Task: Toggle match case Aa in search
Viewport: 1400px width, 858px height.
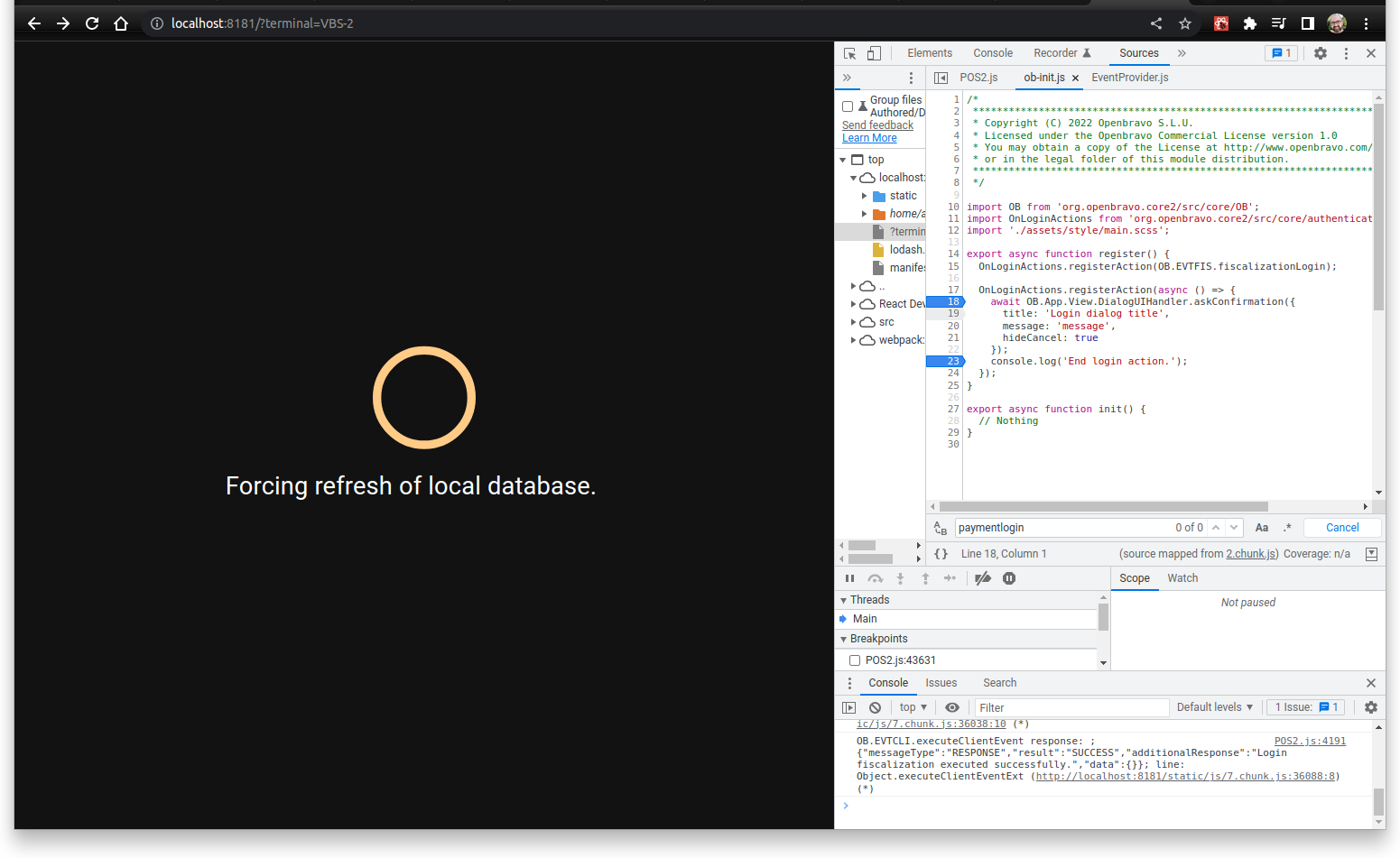Action: [1262, 528]
